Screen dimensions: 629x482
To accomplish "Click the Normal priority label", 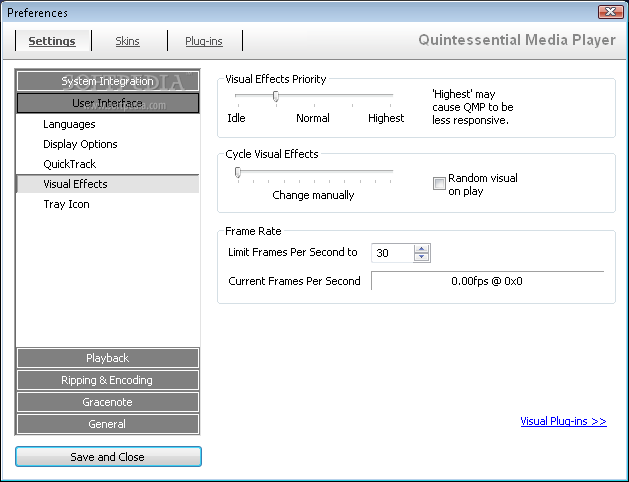I will click(313, 118).
